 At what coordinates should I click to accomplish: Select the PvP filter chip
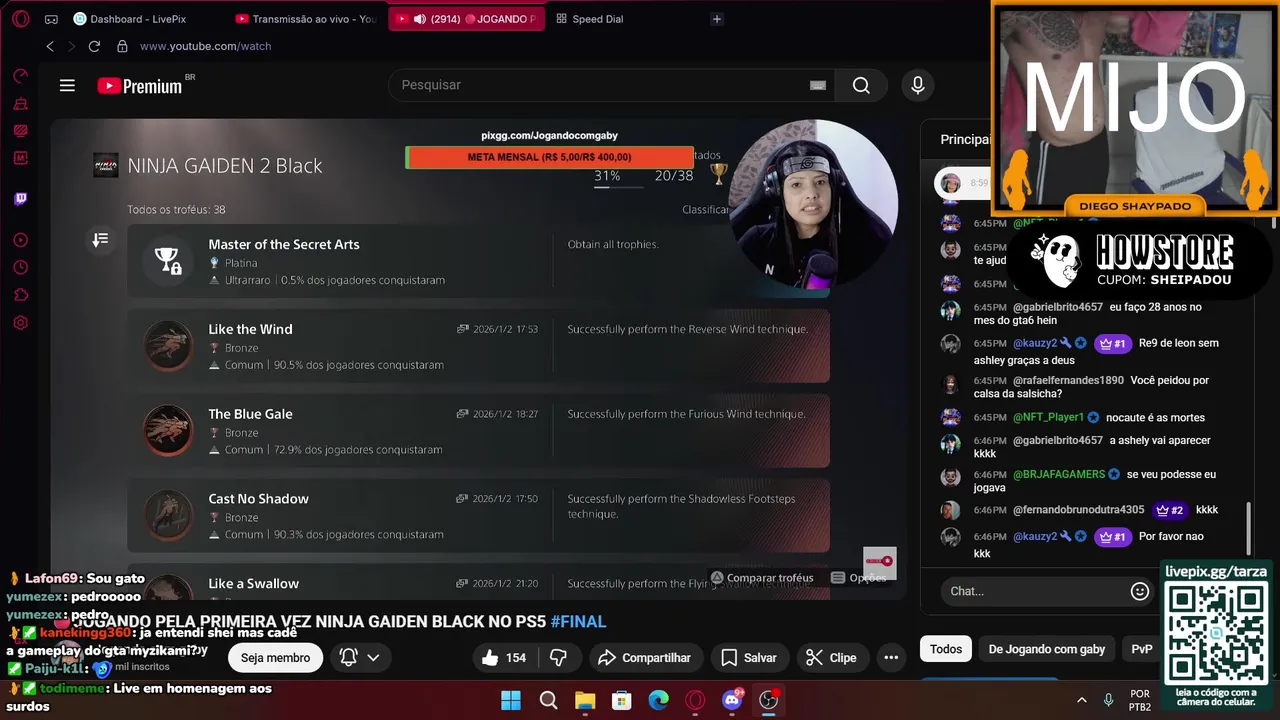(x=1142, y=649)
